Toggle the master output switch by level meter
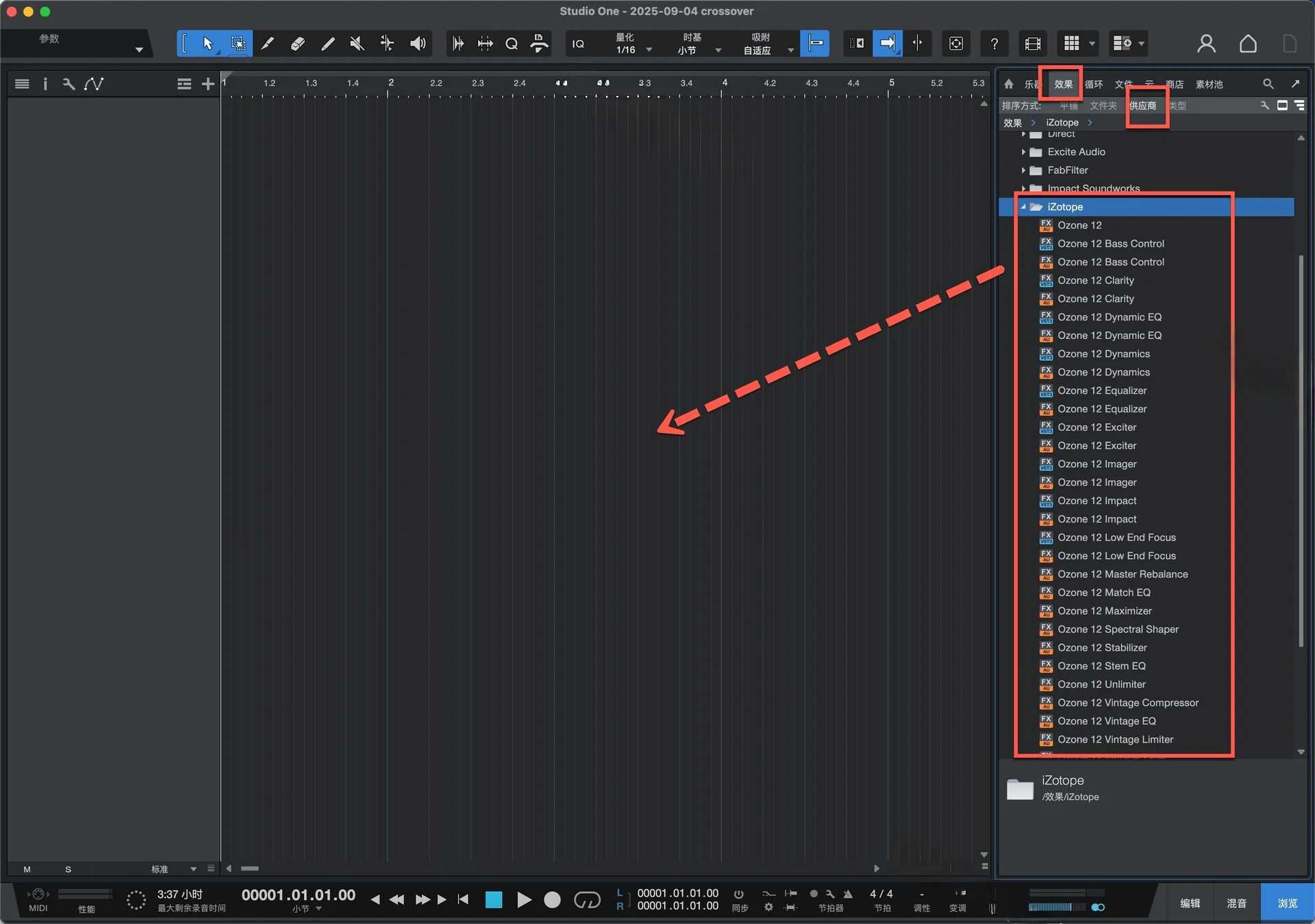This screenshot has width=1315, height=924. pos(1097,907)
